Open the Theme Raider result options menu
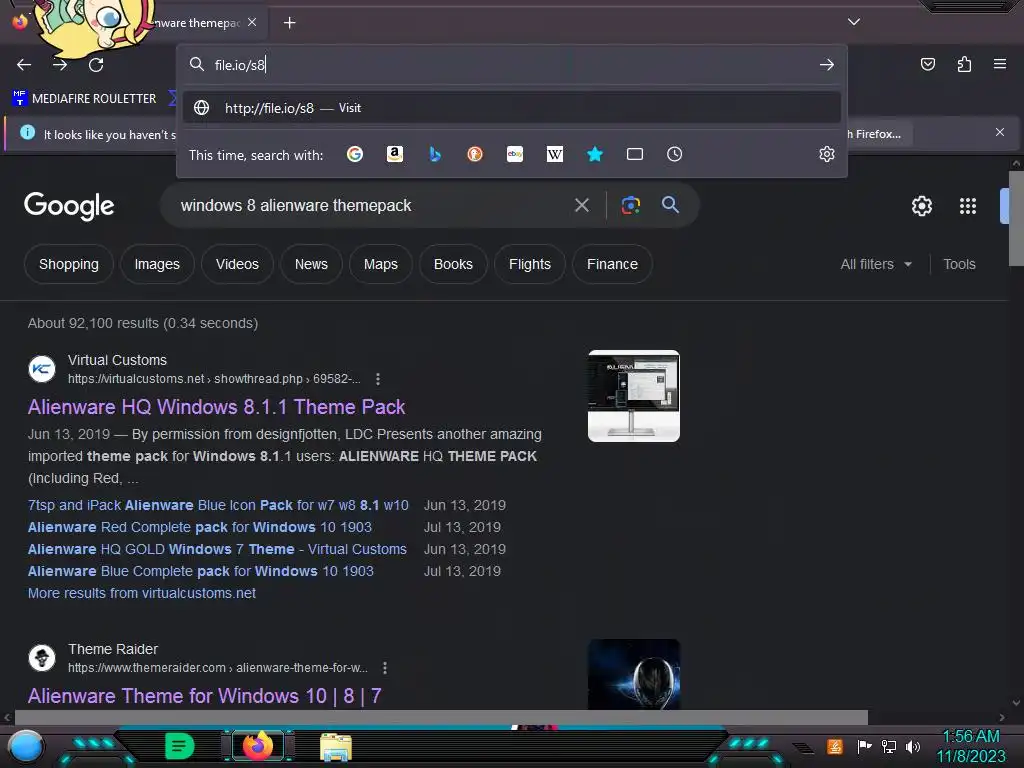 tap(385, 668)
